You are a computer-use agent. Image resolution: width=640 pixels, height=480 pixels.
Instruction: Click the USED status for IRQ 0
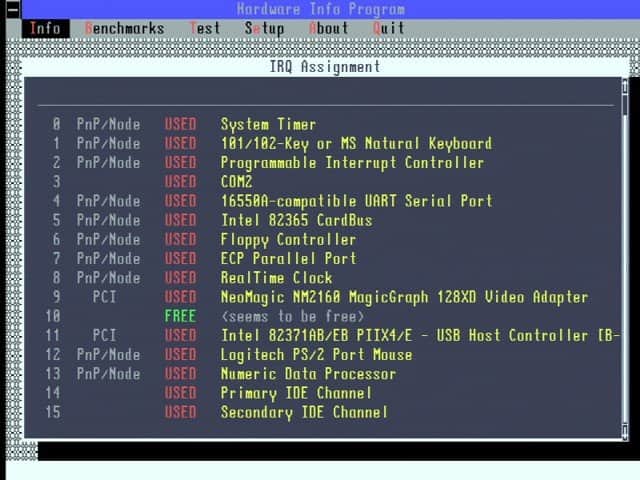(180, 124)
